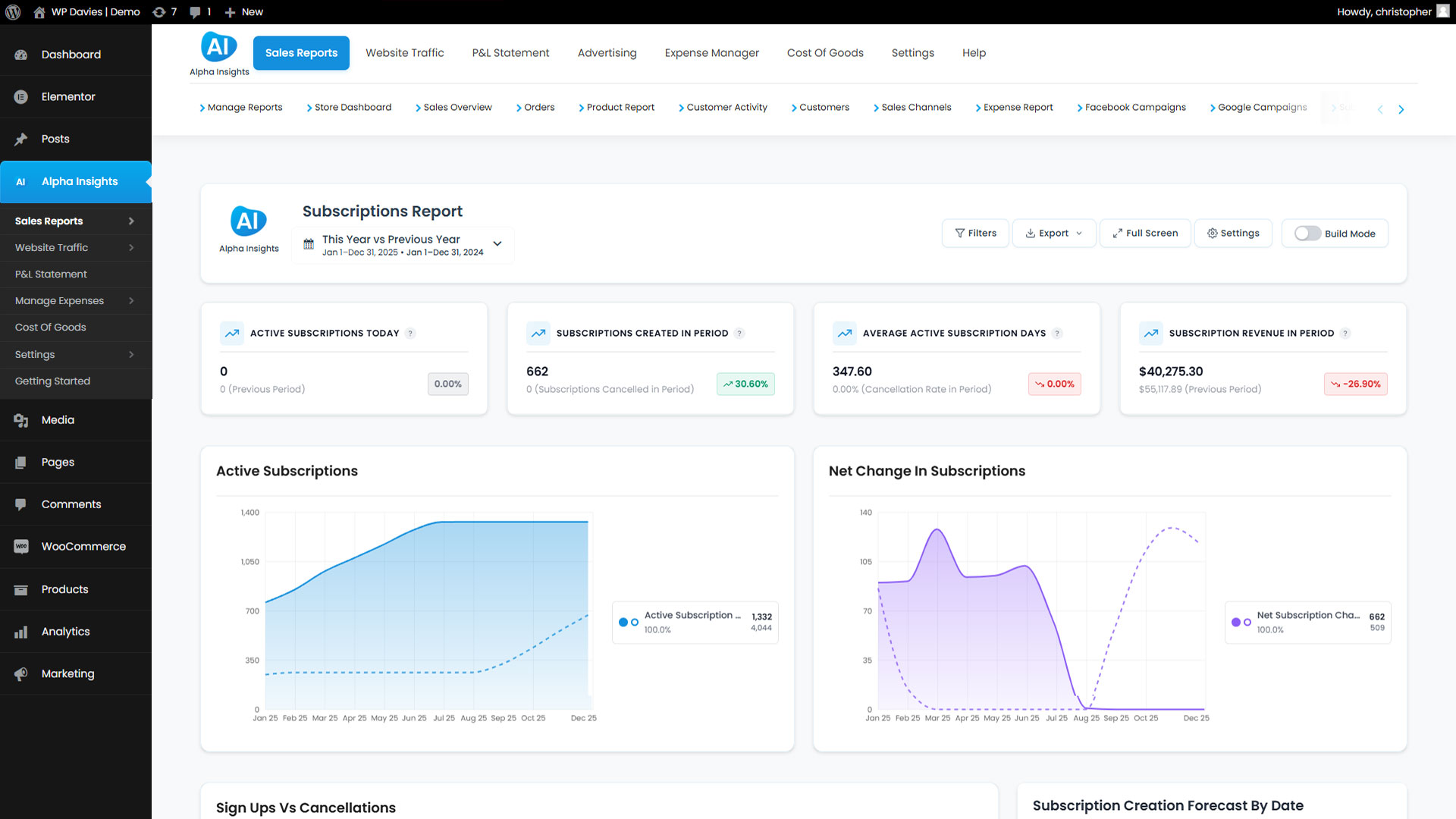
Task: Toggle Build Mode switch on
Action: pyautogui.click(x=1307, y=234)
